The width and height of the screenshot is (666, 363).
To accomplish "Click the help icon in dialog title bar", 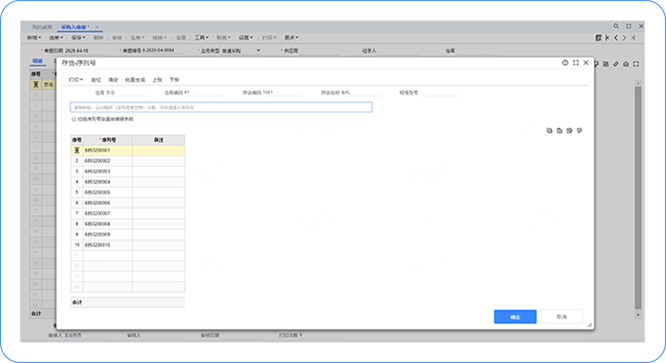I will point(565,63).
